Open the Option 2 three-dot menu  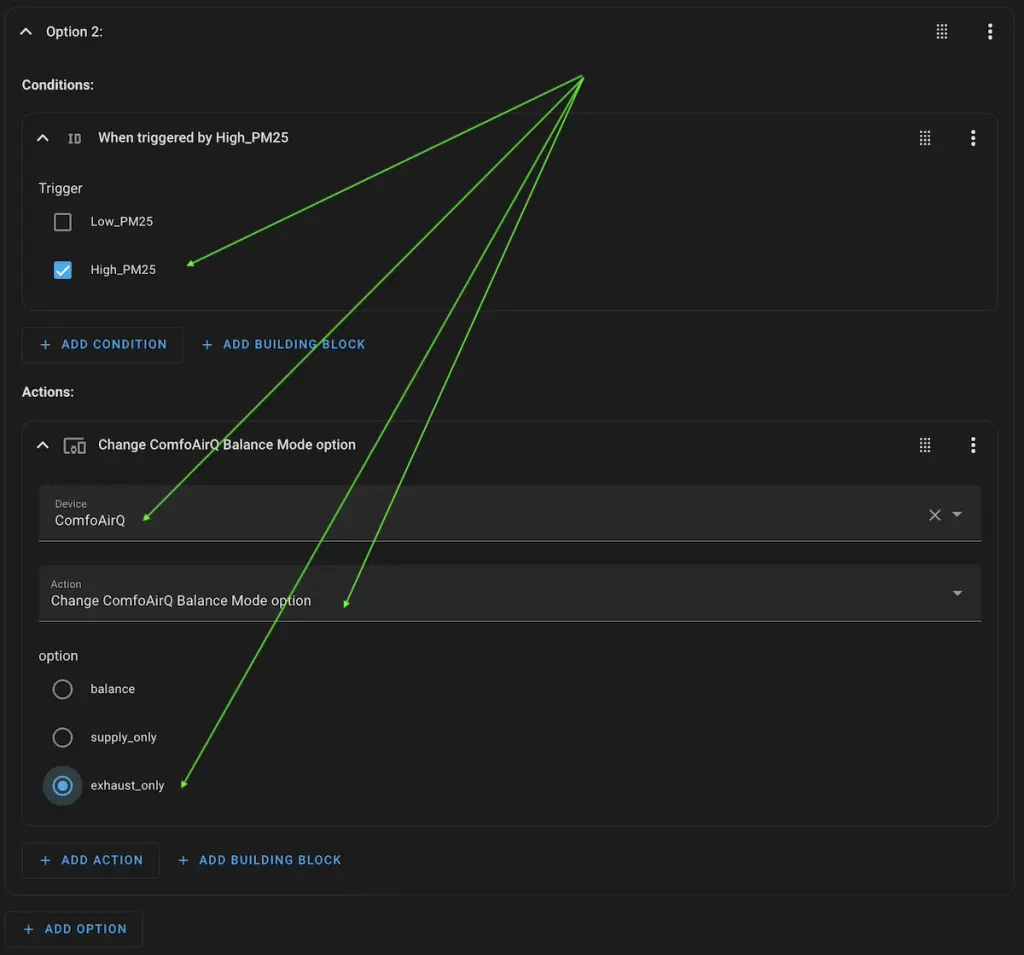[x=989, y=32]
